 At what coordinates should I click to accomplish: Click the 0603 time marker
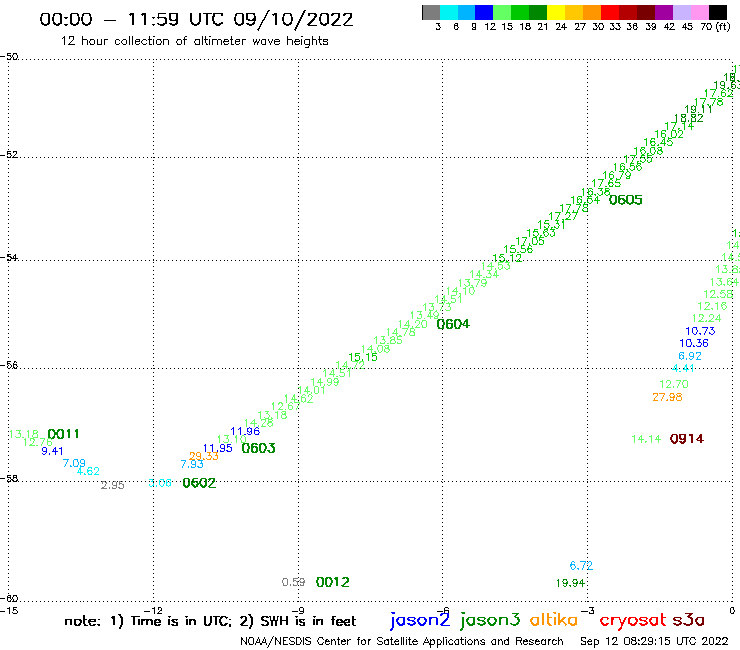tap(258, 448)
